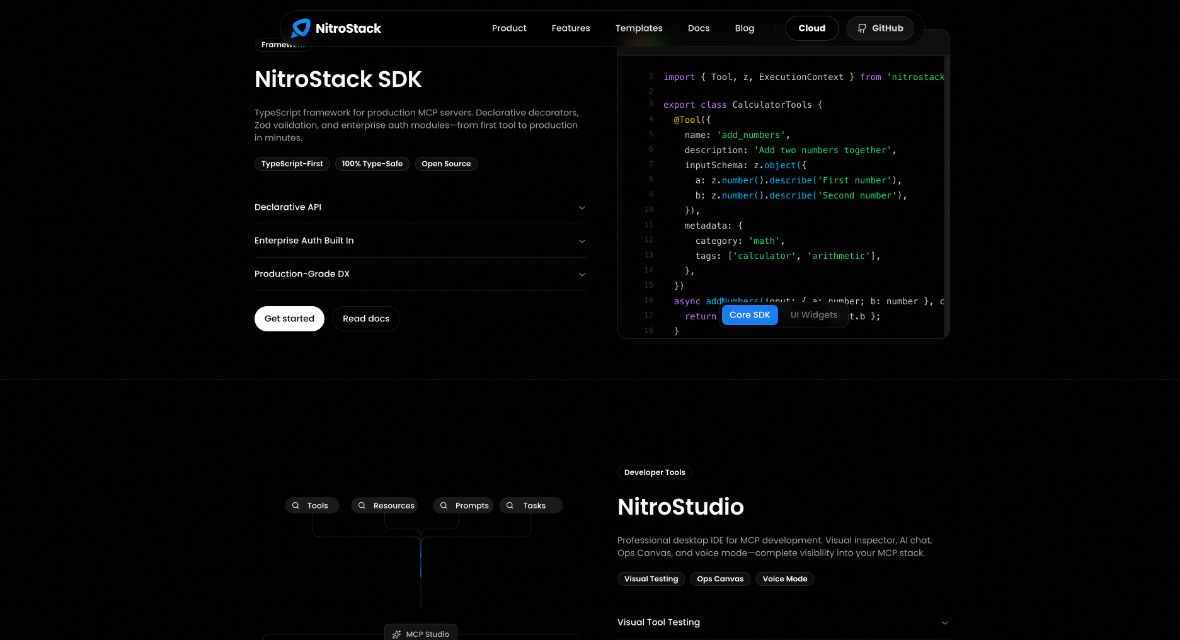Switch to the Core SDK tab
This screenshot has width=1180, height=640.
(750, 315)
